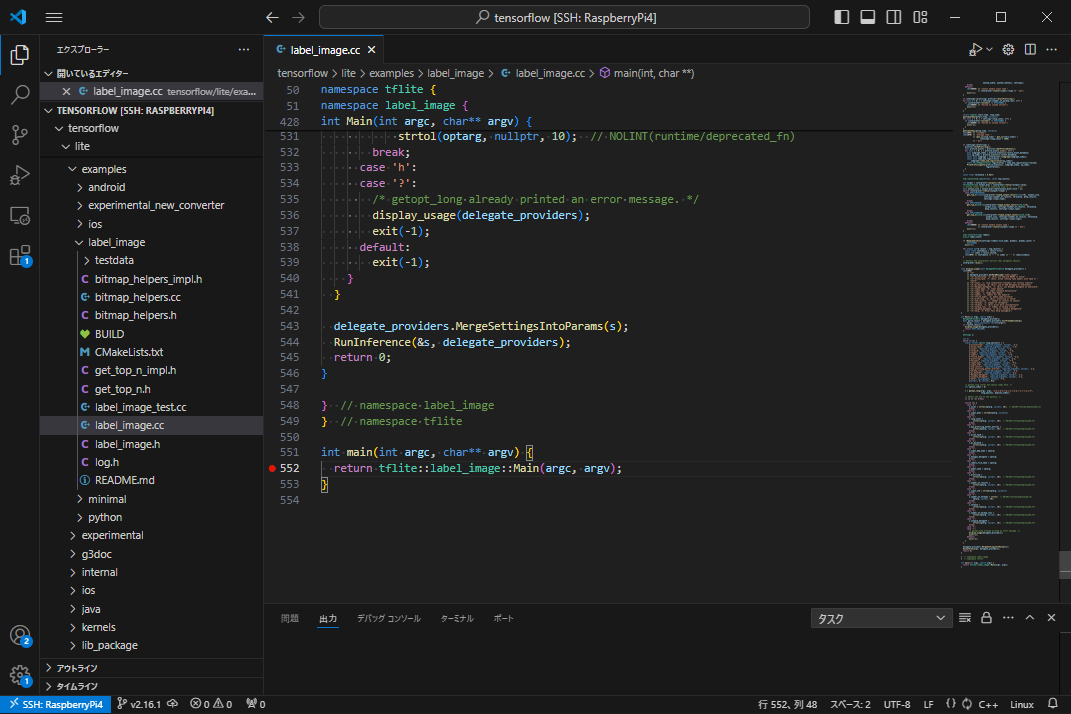Toggle secondary sidebar layout icon

(893, 18)
